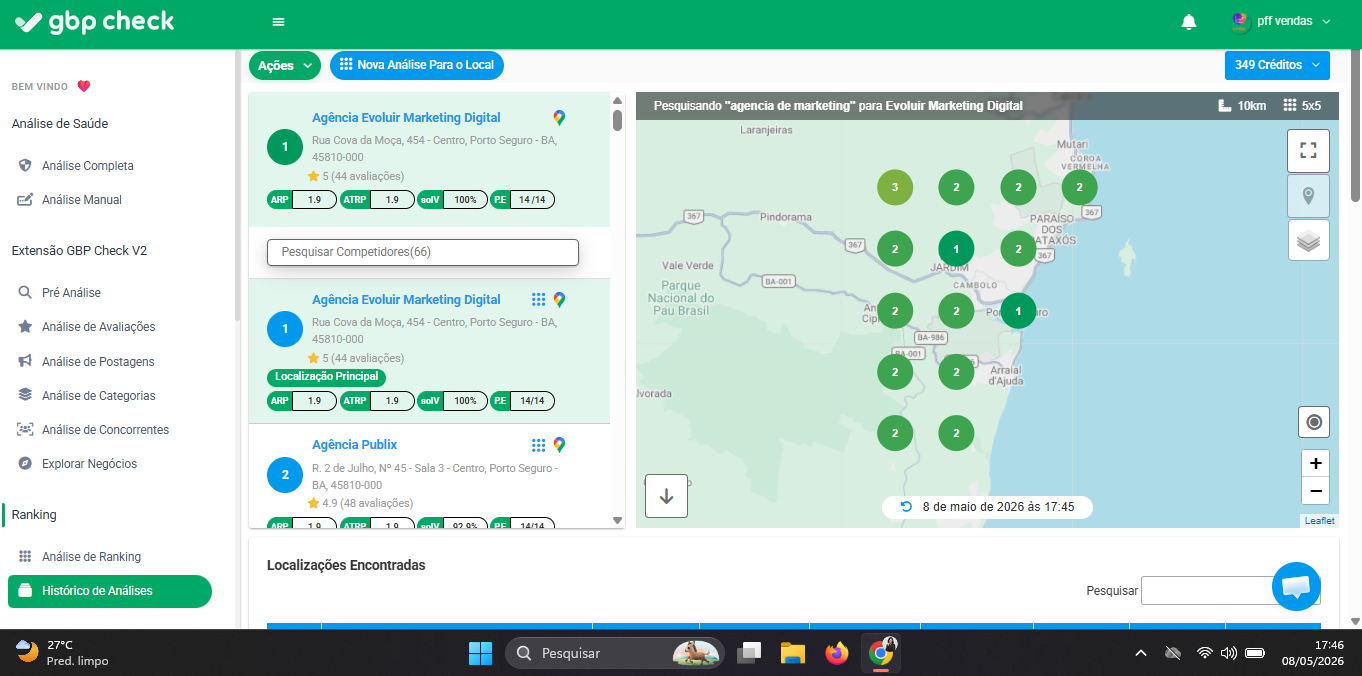Show hidden tray icons chevron

pos(1140,653)
